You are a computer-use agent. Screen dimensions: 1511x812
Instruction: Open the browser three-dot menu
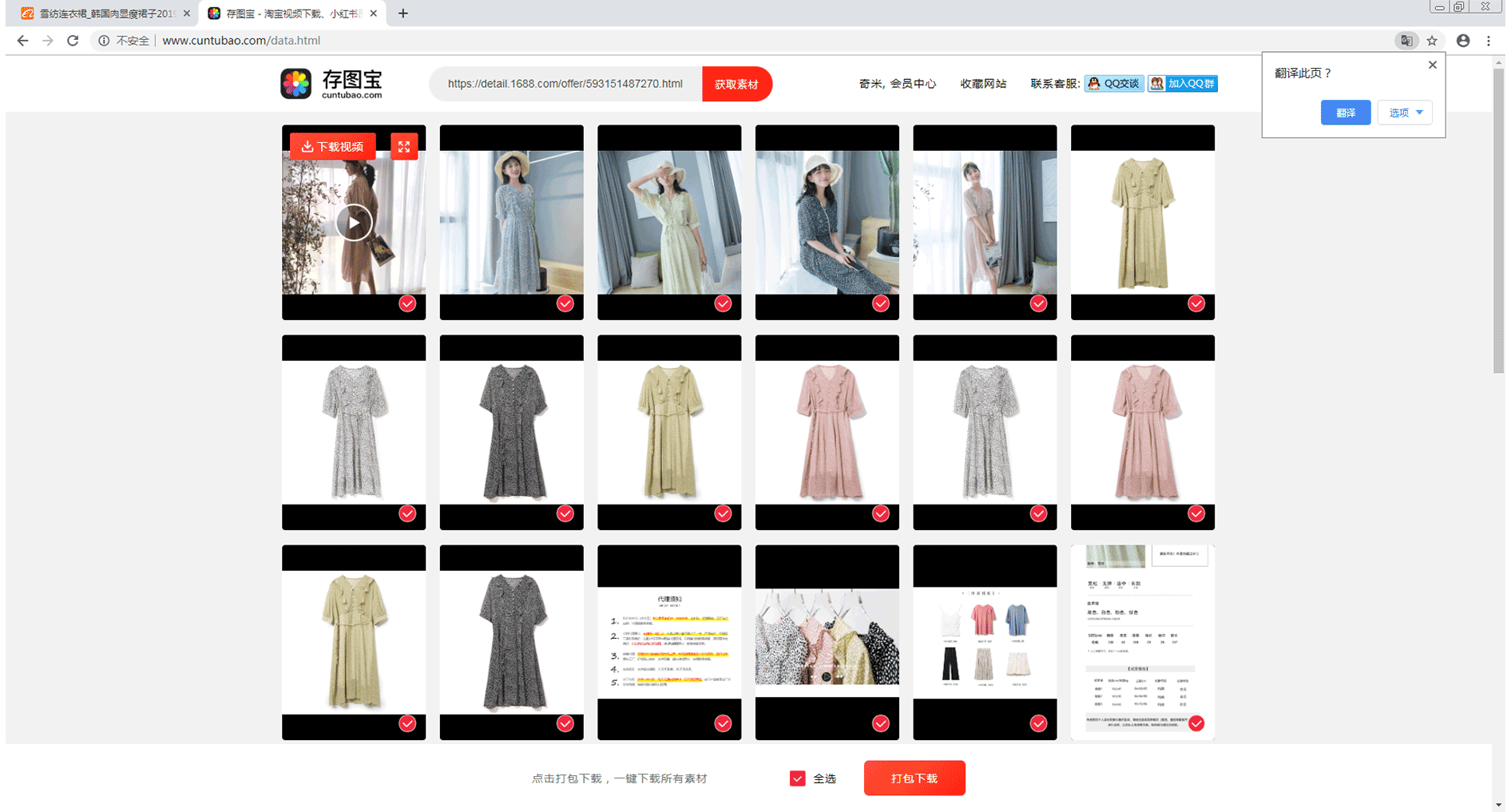(x=1489, y=41)
